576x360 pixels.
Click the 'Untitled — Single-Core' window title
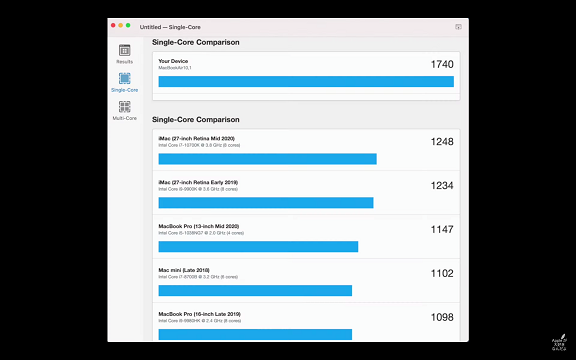click(x=170, y=27)
